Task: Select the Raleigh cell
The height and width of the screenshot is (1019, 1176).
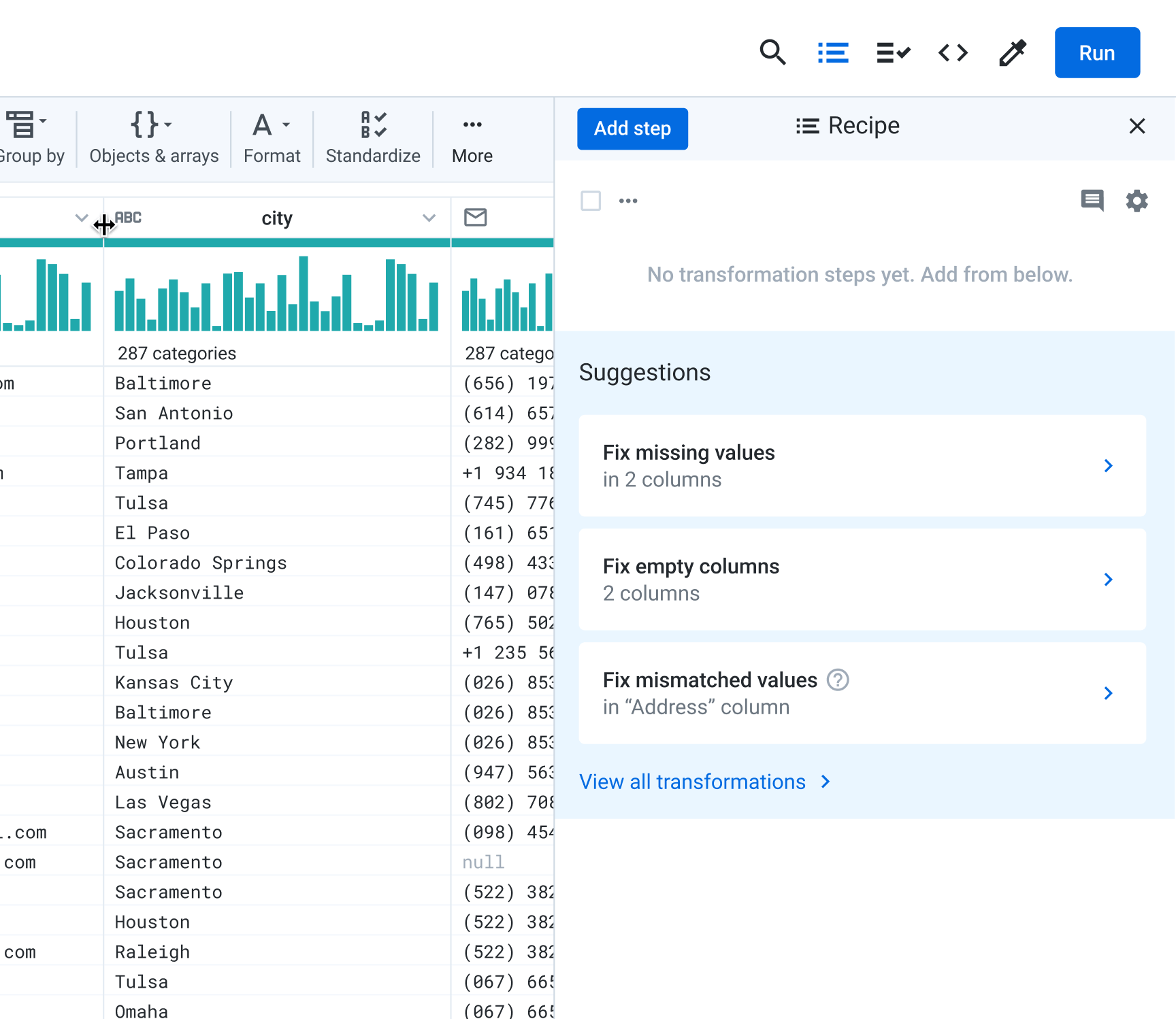Action: (x=277, y=952)
